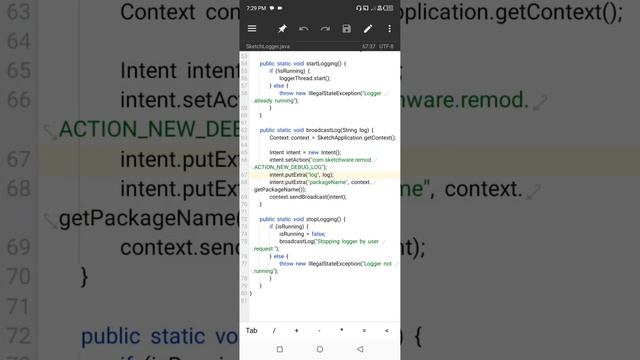Tap Android recent apps square button
Screen dimensions: 640x360
point(280,349)
